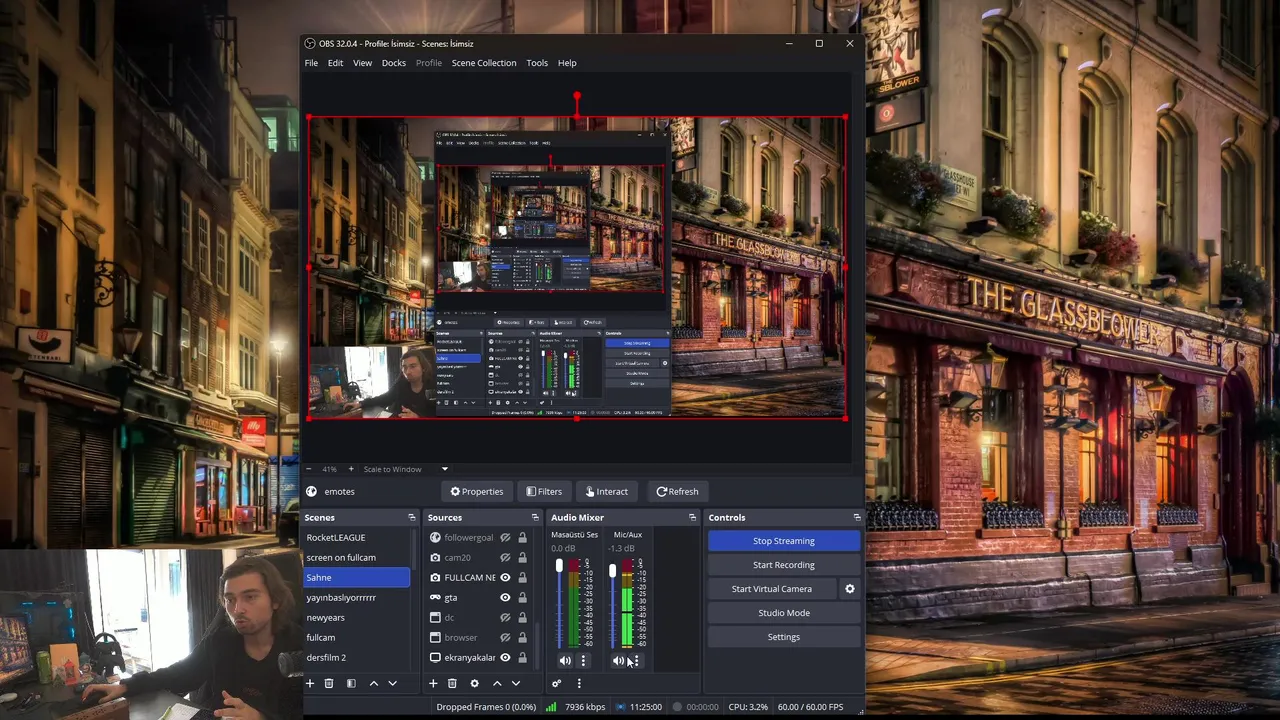Open virtual camera configuration gear
Screen dimensions: 1280x720
pos(850,589)
